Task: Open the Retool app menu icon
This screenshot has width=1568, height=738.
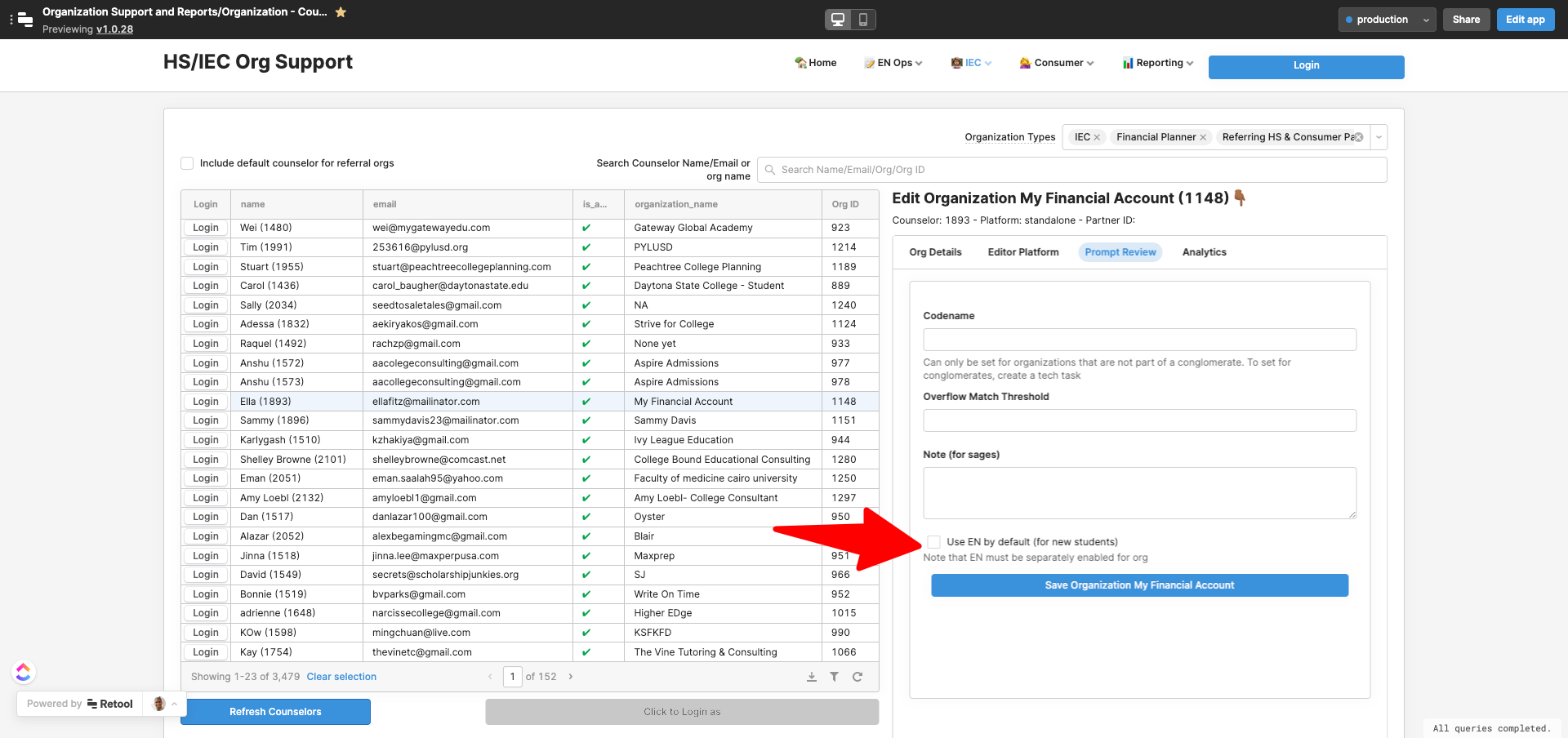Action: click(22, 20)
